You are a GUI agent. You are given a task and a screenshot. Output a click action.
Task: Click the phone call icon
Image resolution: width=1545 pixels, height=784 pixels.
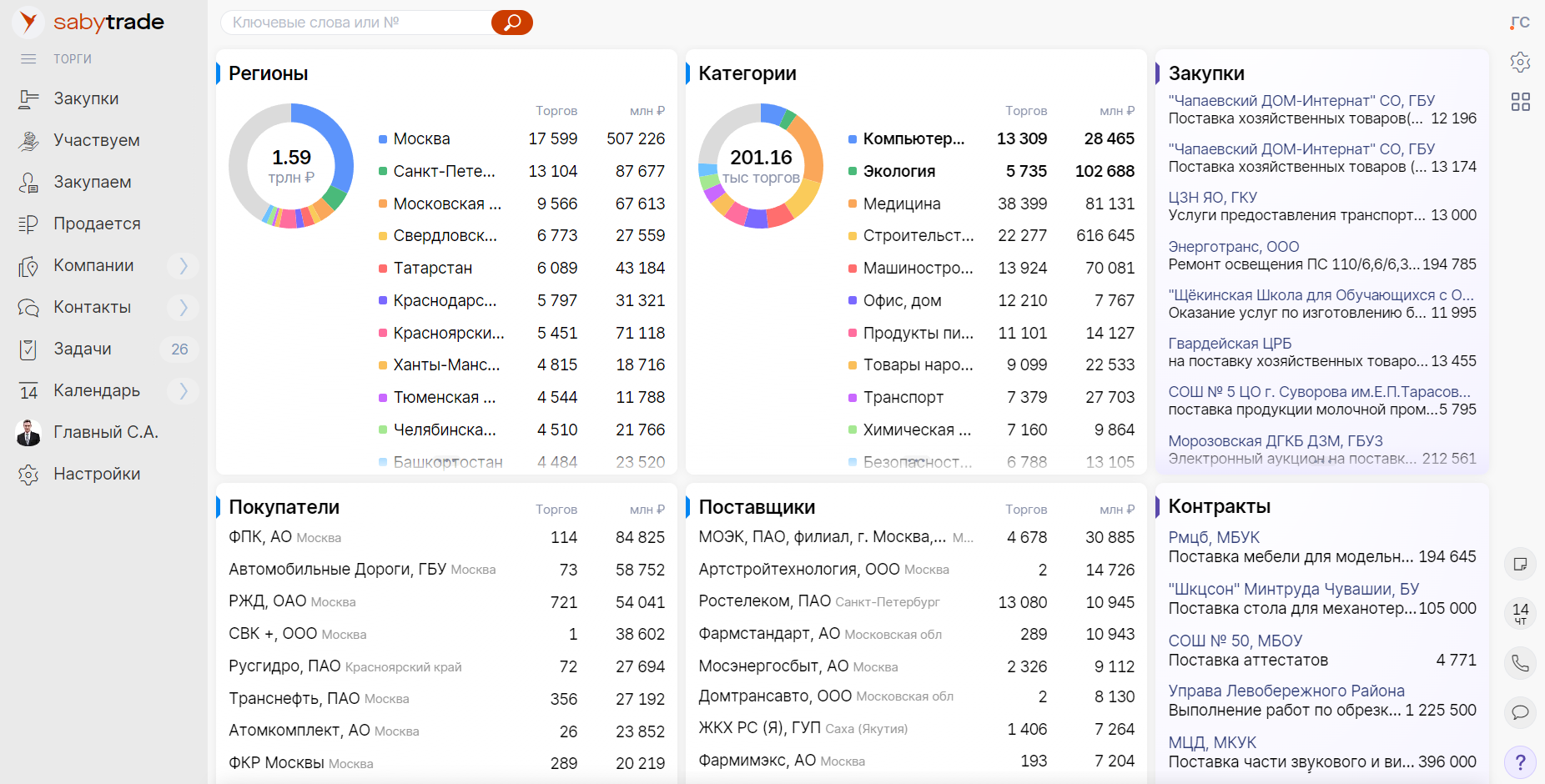[1520, 663]
